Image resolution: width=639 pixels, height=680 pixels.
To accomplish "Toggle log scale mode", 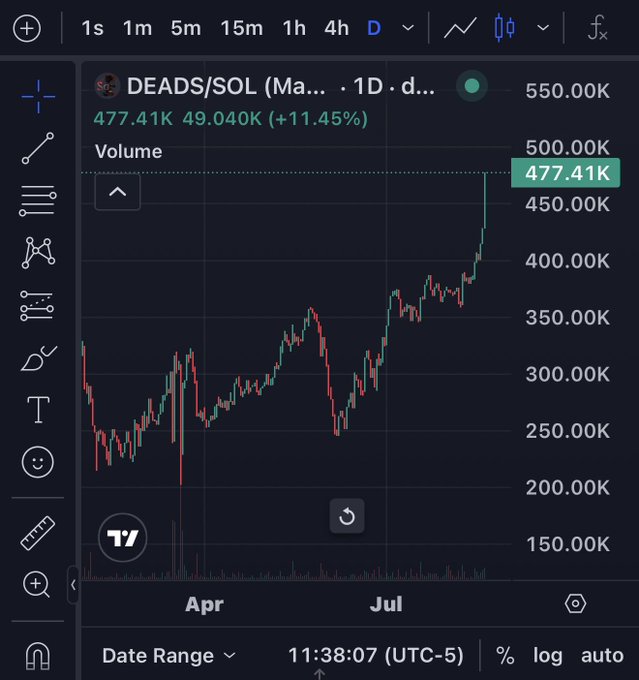I will 547,656.
